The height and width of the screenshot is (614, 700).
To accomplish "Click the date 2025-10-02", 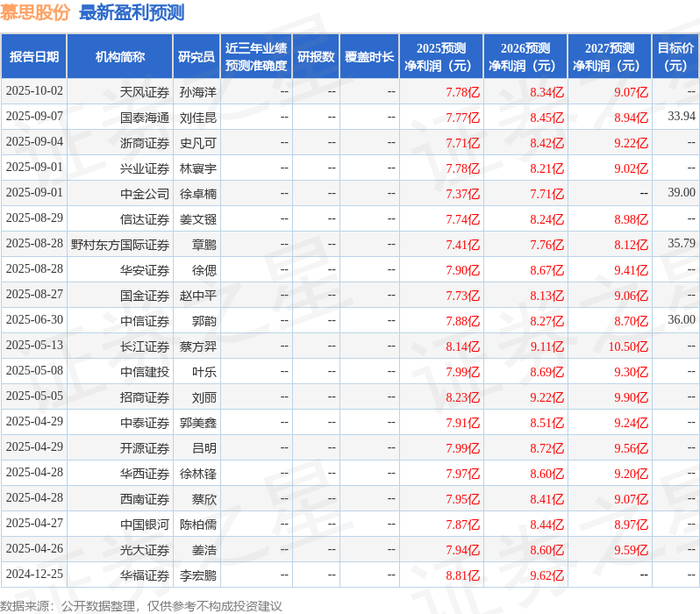I will [x=34, y=91].
